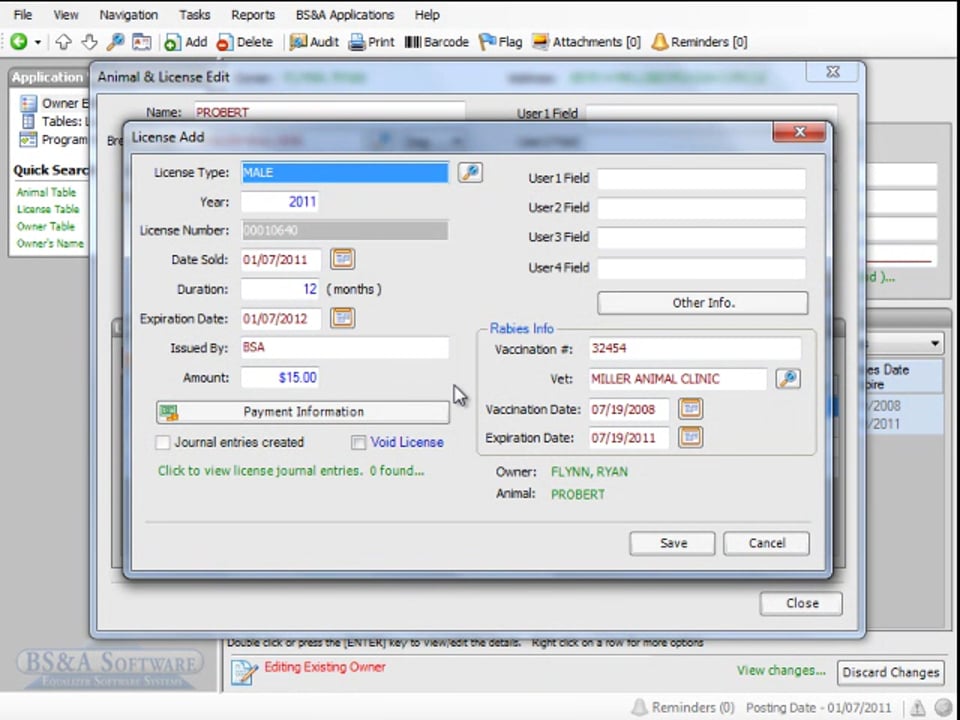This screenshot has height=720, width=960.
Task: Click owner name FLYNN, RYAN
Action: (x=589, y=472)
